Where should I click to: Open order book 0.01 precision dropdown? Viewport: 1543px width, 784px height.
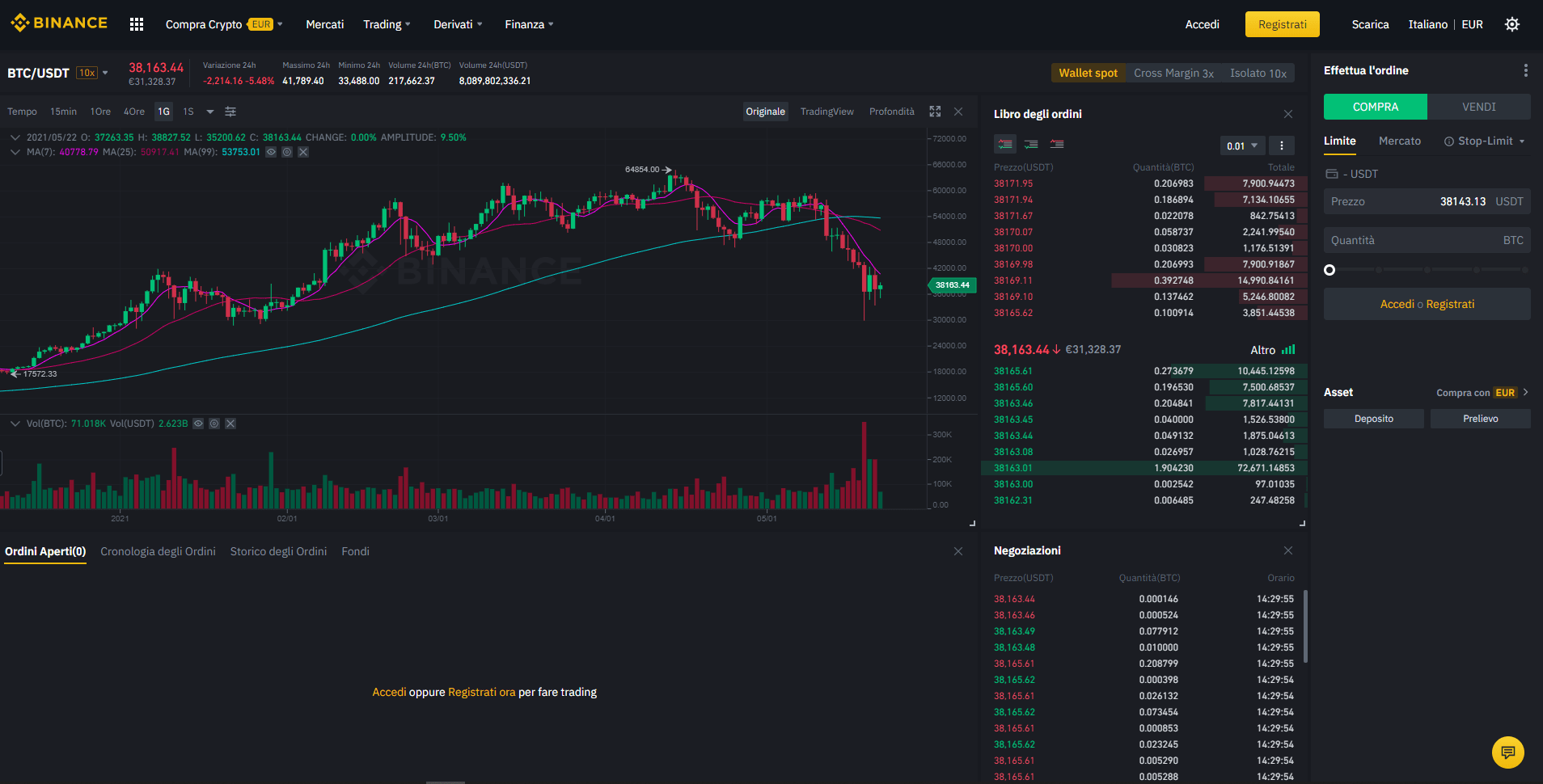point(1242,145)
